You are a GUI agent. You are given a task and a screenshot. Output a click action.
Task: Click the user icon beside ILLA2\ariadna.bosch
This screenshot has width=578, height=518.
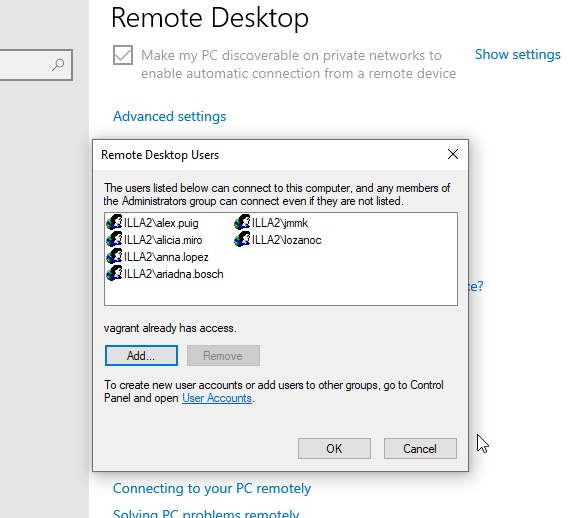[114, 274]
